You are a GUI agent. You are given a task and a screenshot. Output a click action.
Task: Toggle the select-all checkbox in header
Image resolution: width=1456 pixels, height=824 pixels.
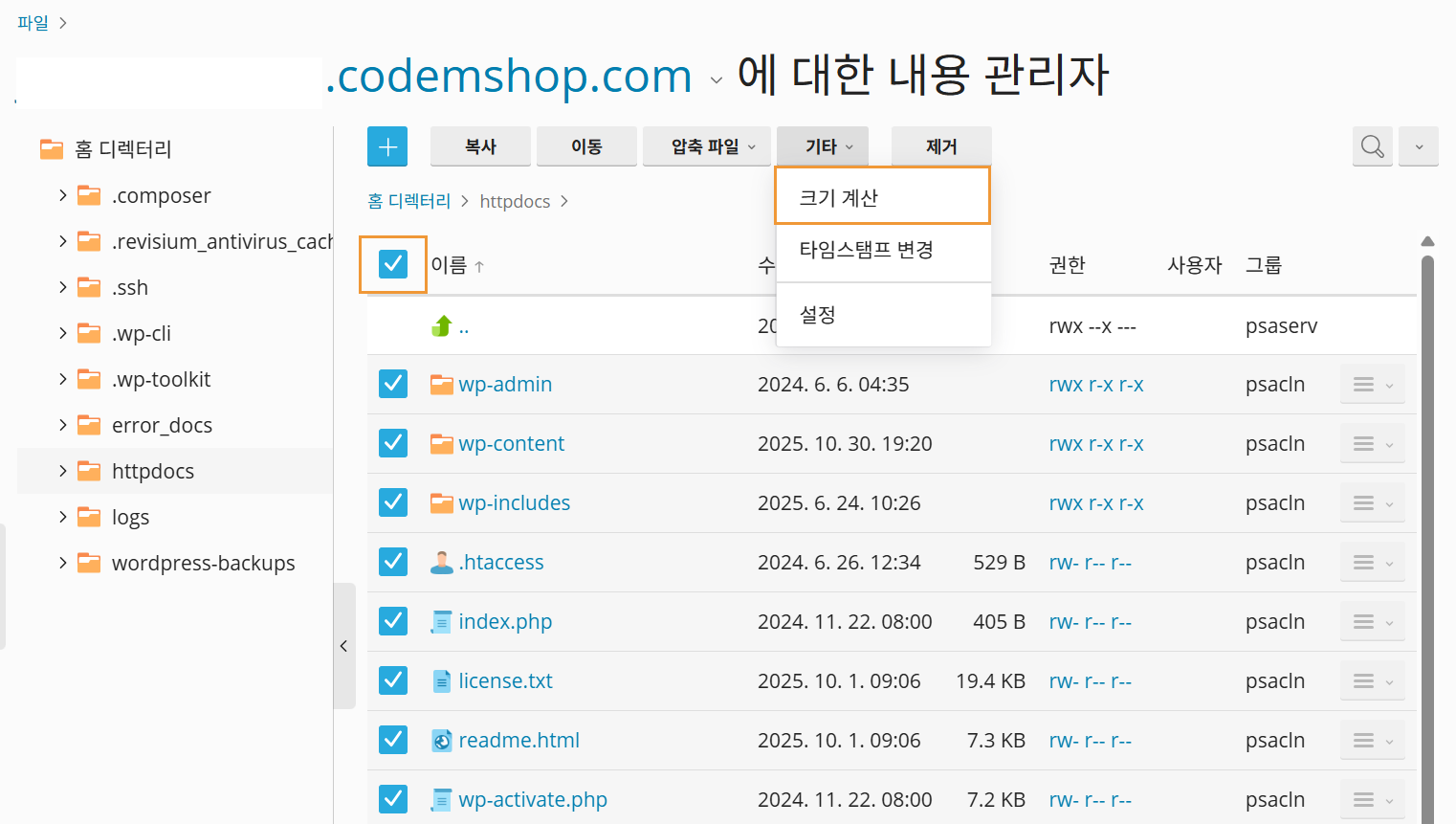(x=393, y=264)
